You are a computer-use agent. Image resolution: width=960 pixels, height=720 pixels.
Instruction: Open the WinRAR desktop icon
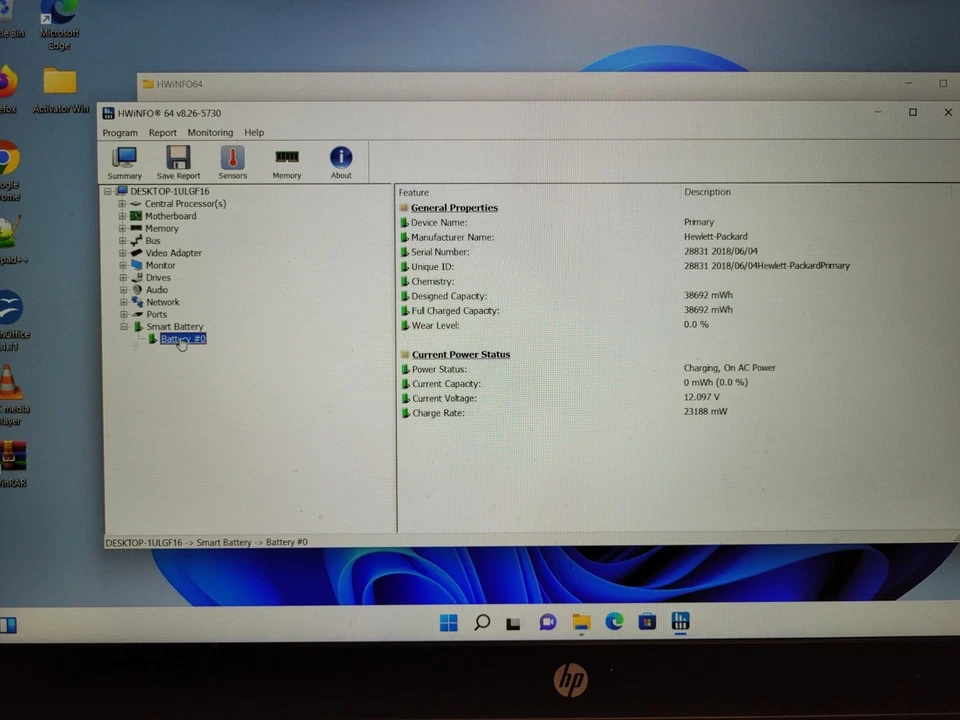pos(12,464)
